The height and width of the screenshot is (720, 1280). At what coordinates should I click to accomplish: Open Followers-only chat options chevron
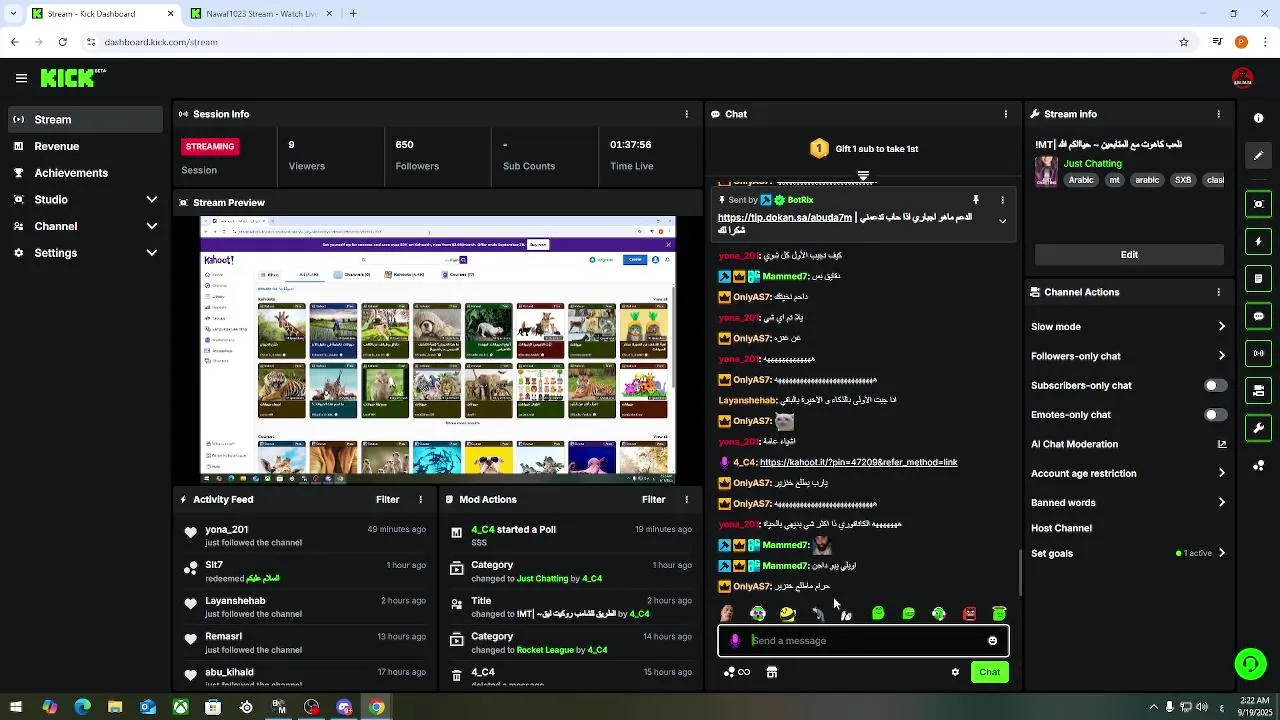tap(1221, 356)
